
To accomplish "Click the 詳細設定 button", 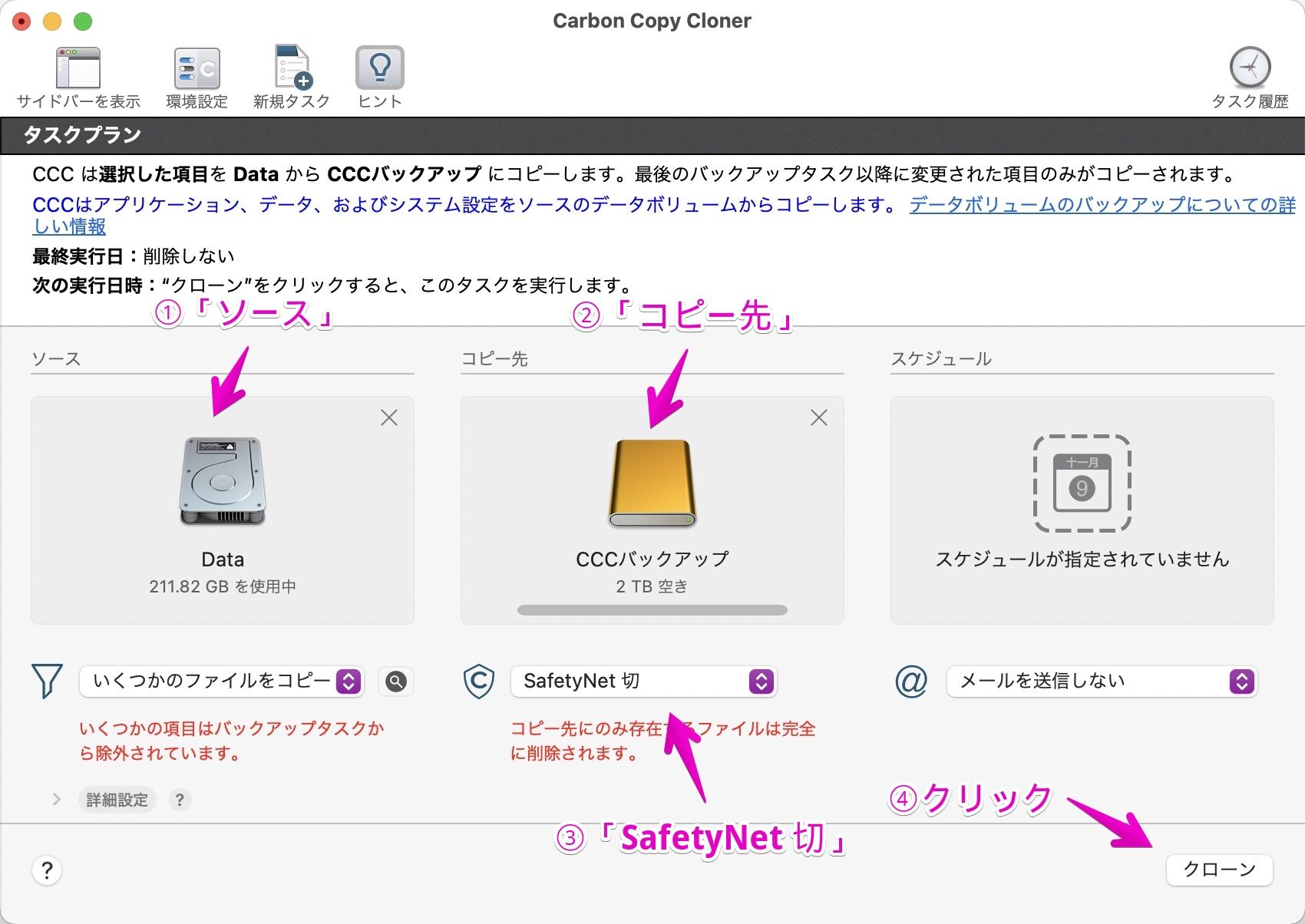I will [x=117, y=800].
